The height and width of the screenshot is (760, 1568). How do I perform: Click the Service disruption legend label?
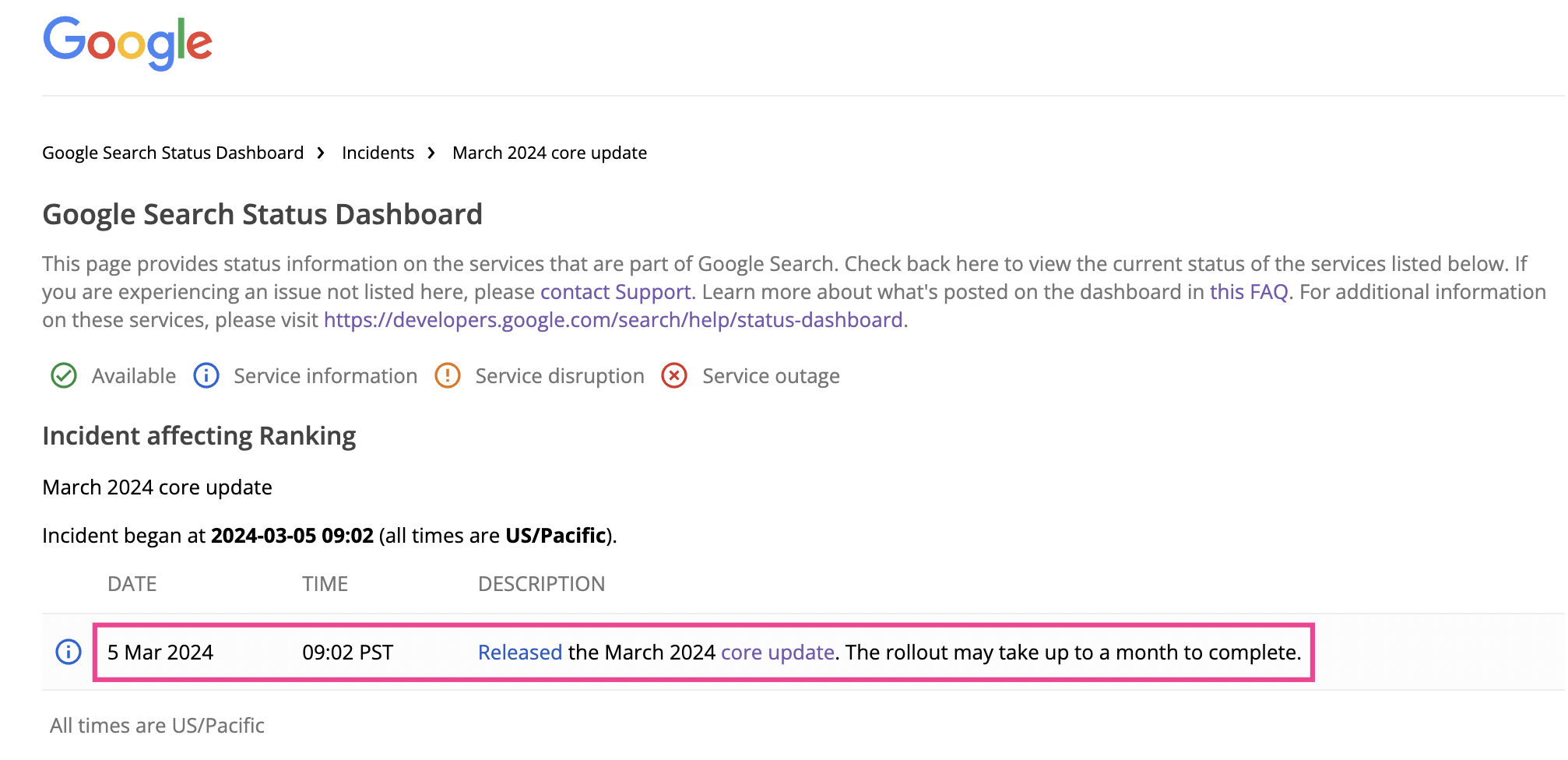pyautogui.click(x=560, y=376)
